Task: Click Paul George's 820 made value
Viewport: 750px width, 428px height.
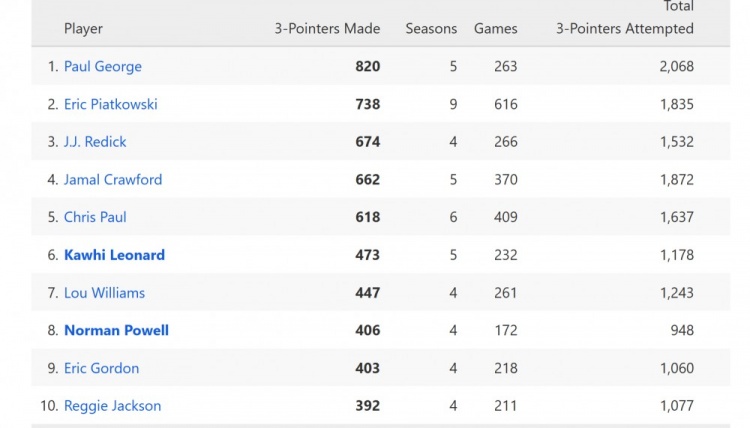Action: click(x=367, y=67)
